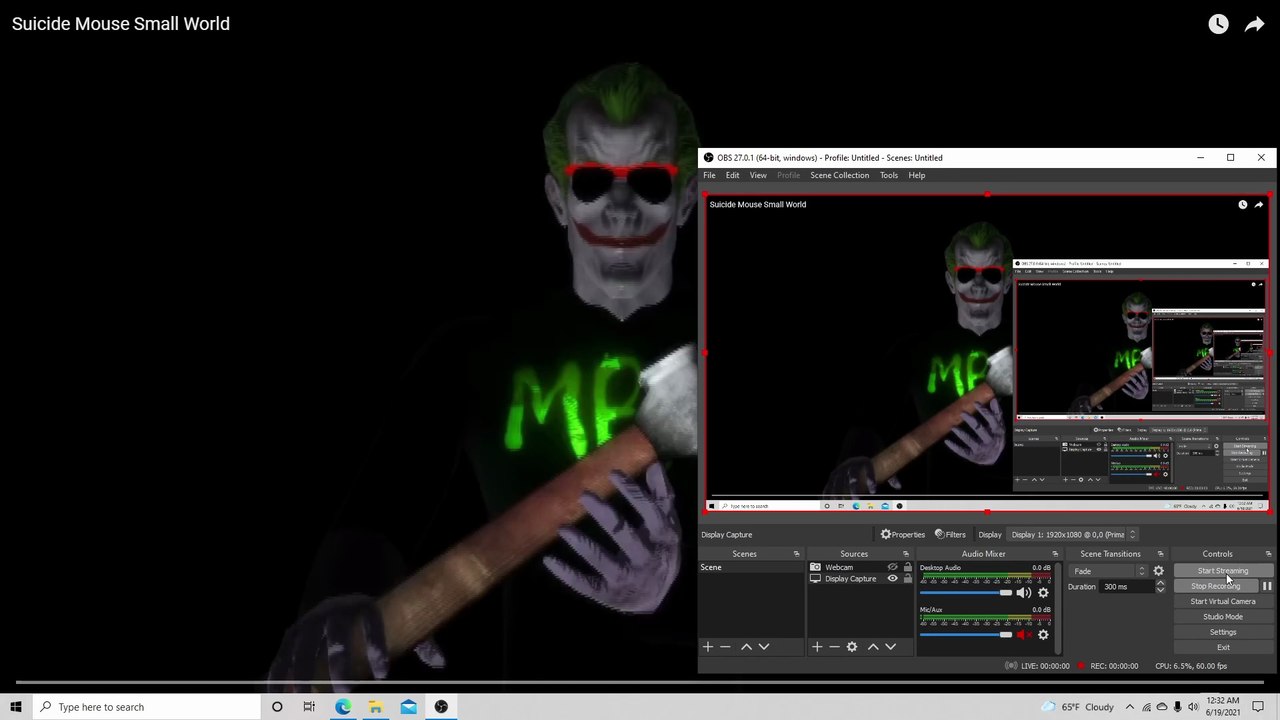Open File Explorer from taskbar

click(375, 707)
